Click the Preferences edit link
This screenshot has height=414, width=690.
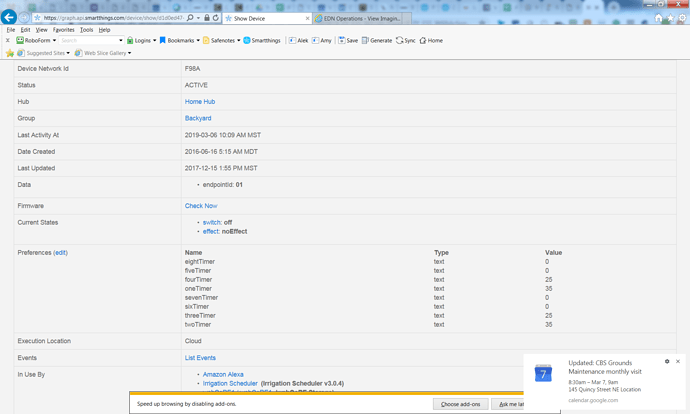click(60, 253)
